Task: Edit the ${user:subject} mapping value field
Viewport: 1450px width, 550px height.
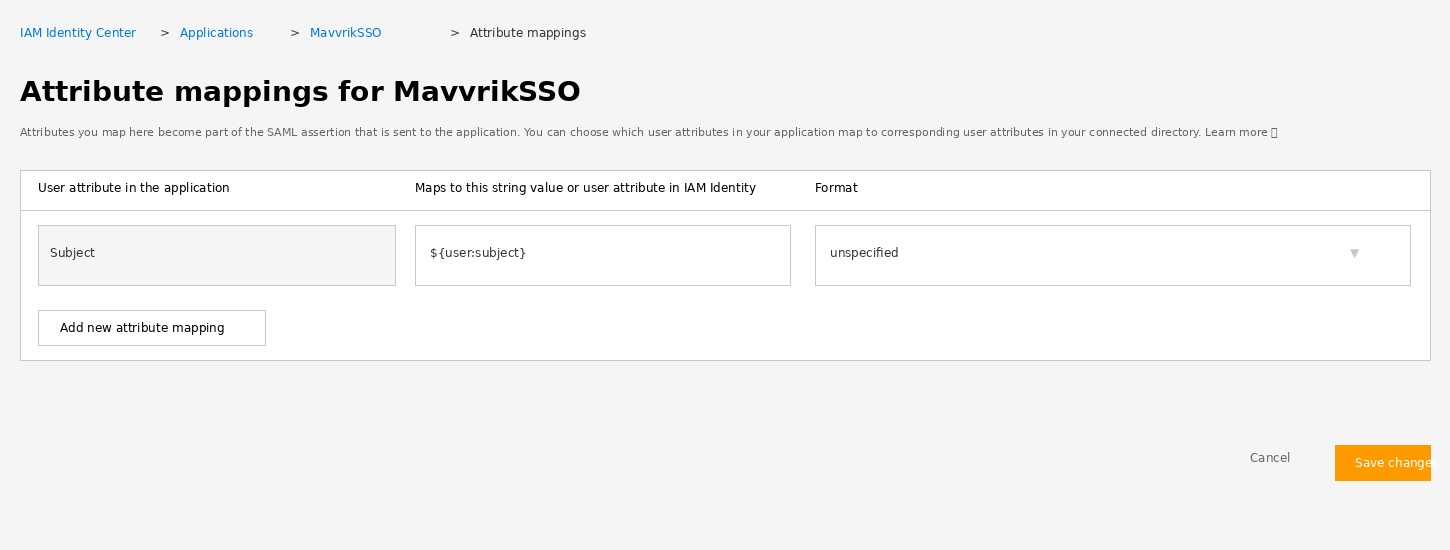Action: point(603,255)
